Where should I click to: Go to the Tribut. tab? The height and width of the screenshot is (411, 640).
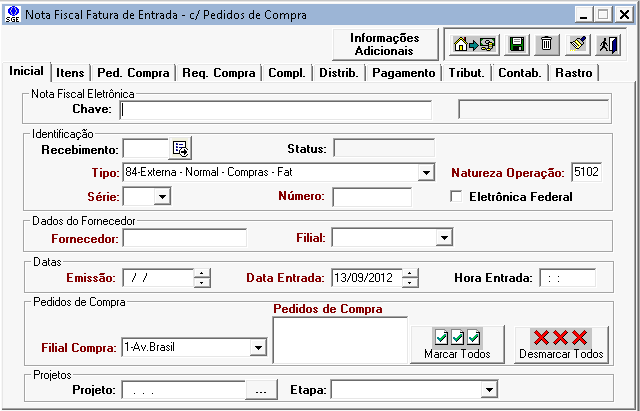tap(466, 73)
